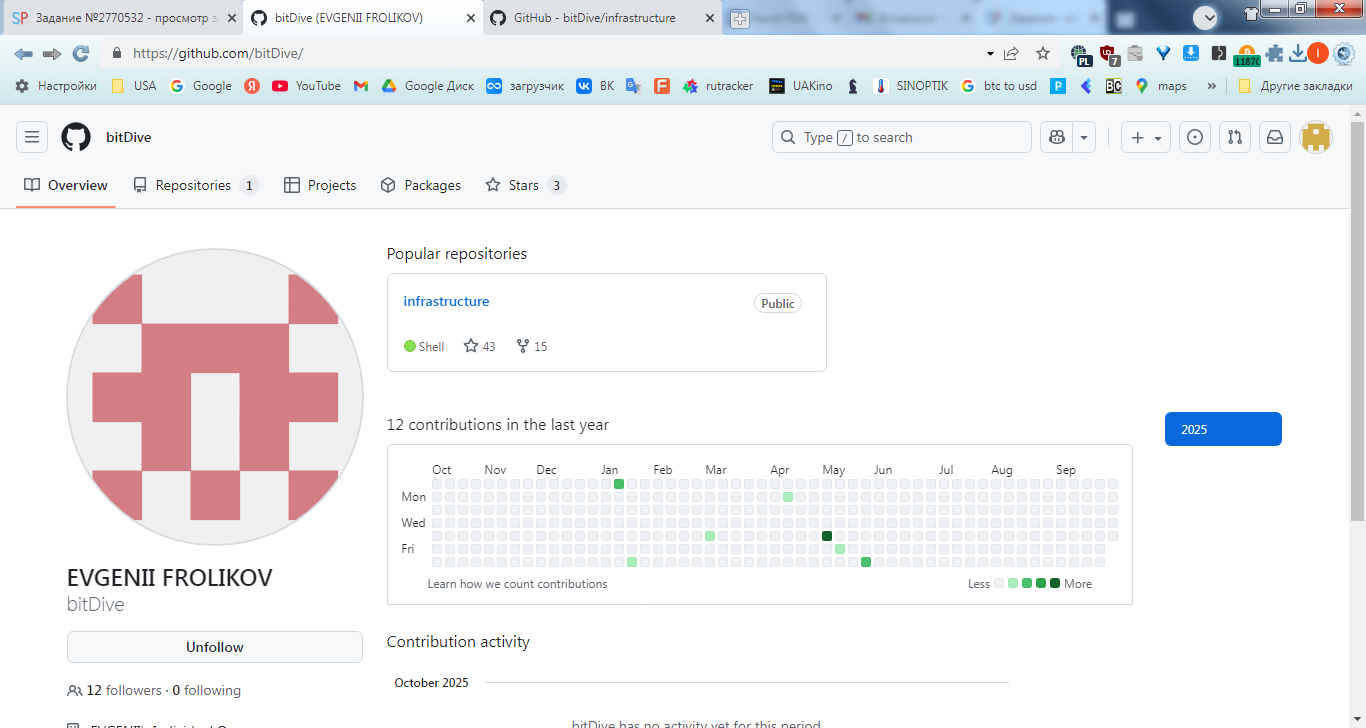Image resolution: width=1366 pixels, height=728 pixels.
Task: Click the green contribution square under Jan header
Action: pos(619,484)
